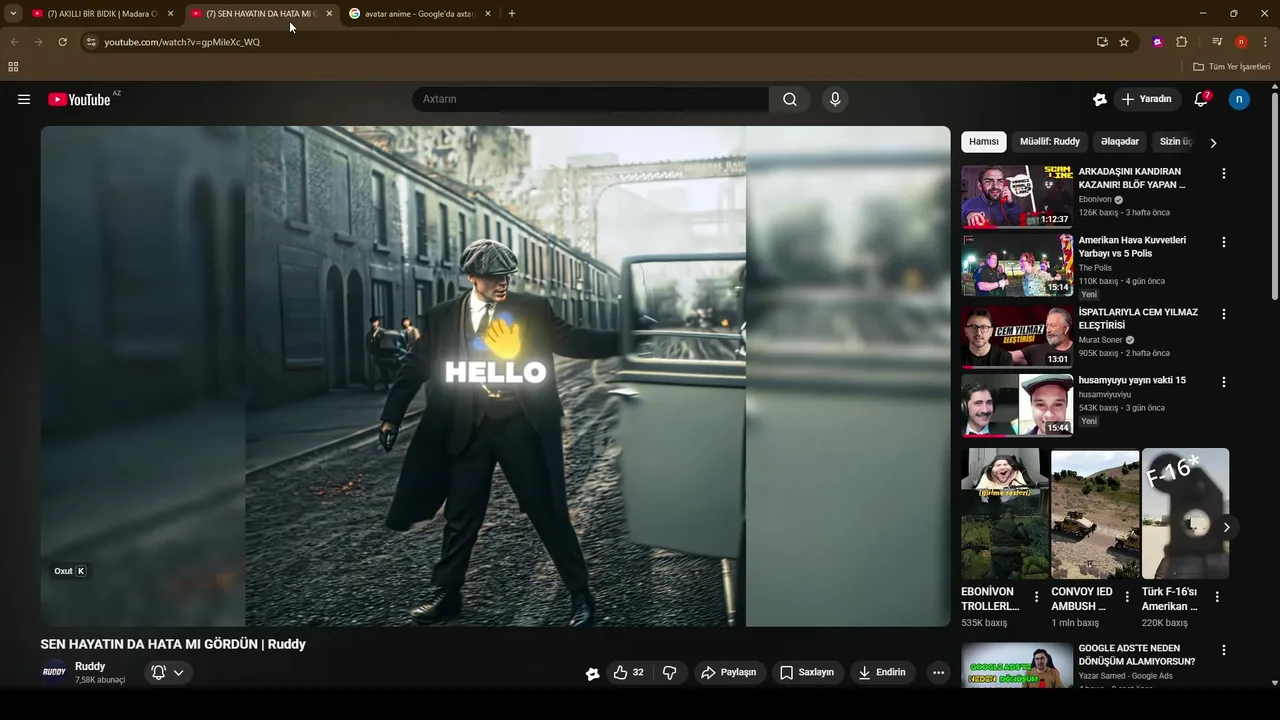Open the YouTube guide hamburger menu
Image resolution: width=1280 pixels, height=720 pixels.
(x=24, y=99)
